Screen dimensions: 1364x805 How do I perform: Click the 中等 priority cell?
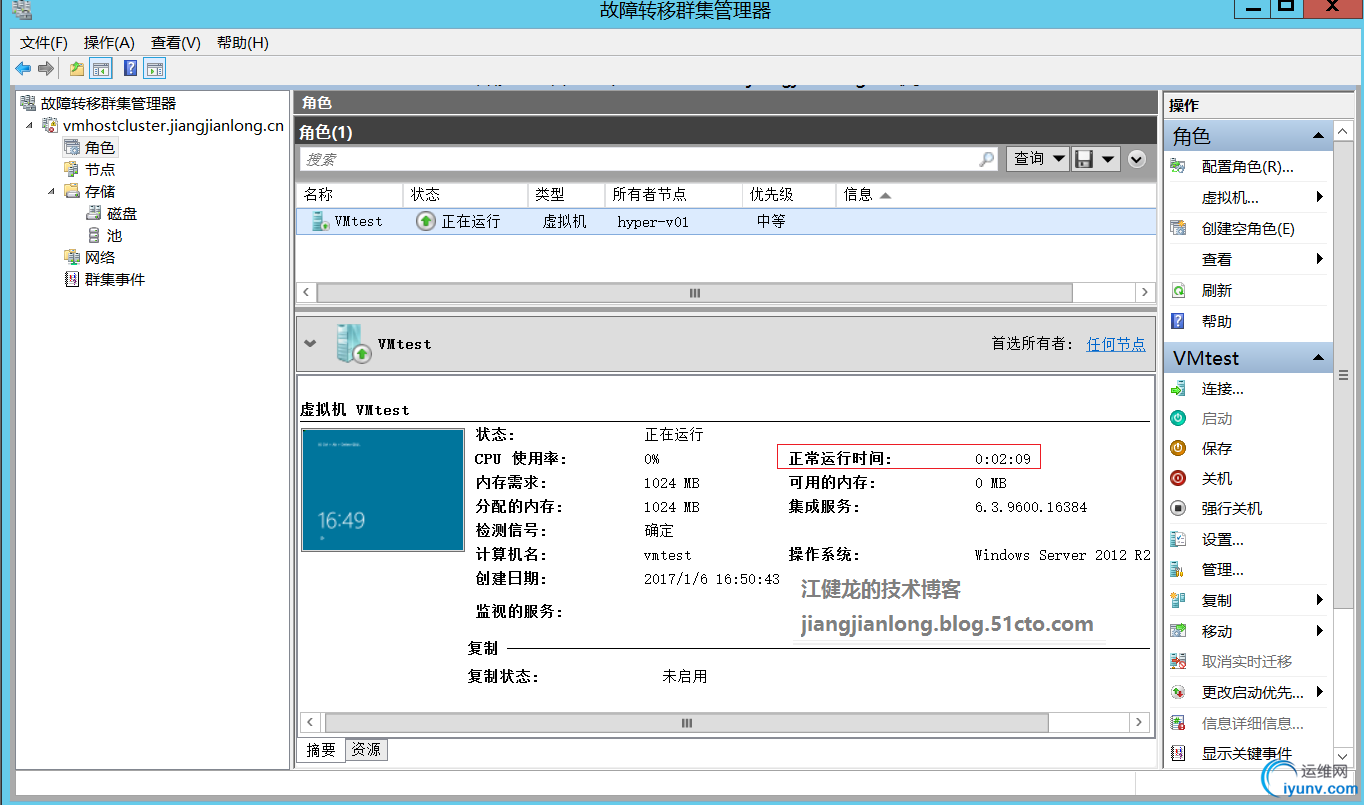[771, 221]
